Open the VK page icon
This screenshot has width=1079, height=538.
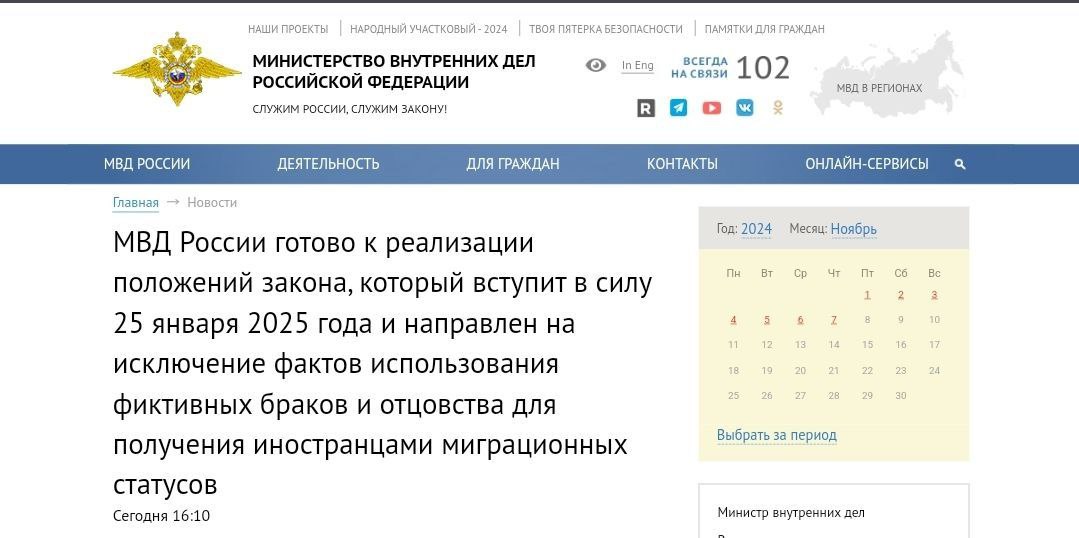tap(744, 108)
